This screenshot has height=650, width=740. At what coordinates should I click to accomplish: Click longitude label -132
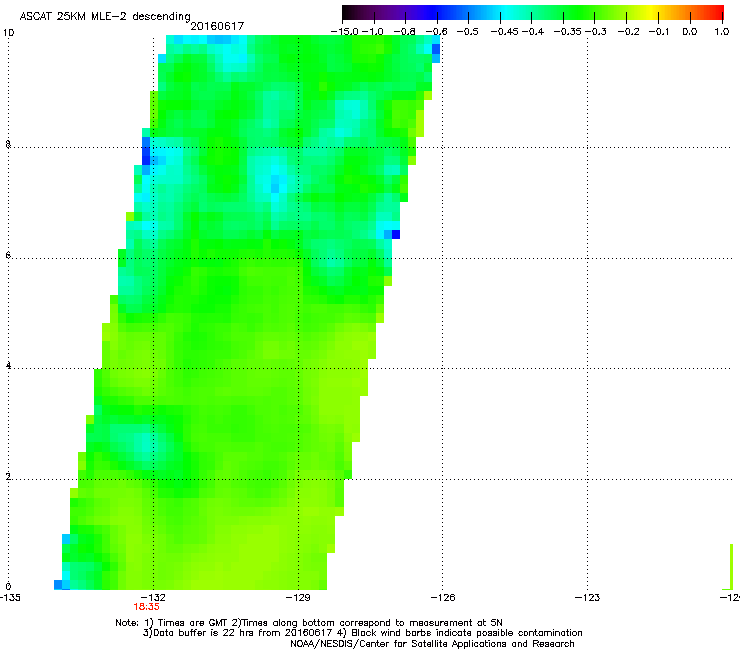click(x=153, y=598)
